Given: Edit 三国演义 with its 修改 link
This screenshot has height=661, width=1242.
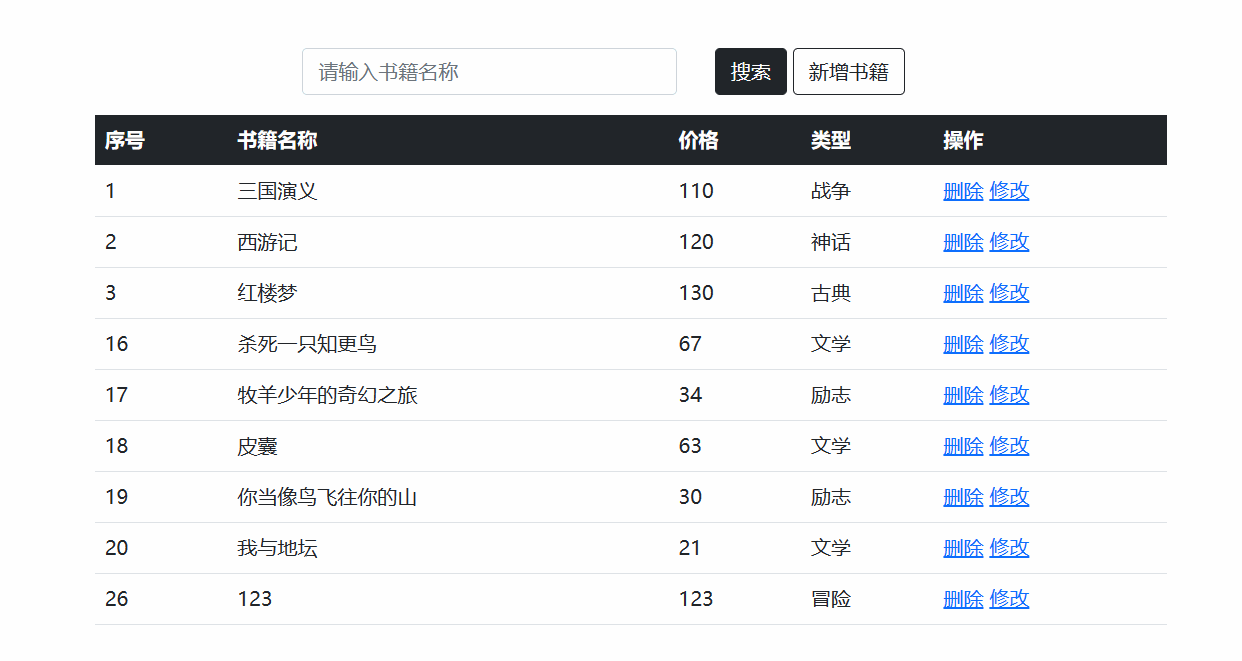Looking at the screenshot, I should tap(1009, 191).
